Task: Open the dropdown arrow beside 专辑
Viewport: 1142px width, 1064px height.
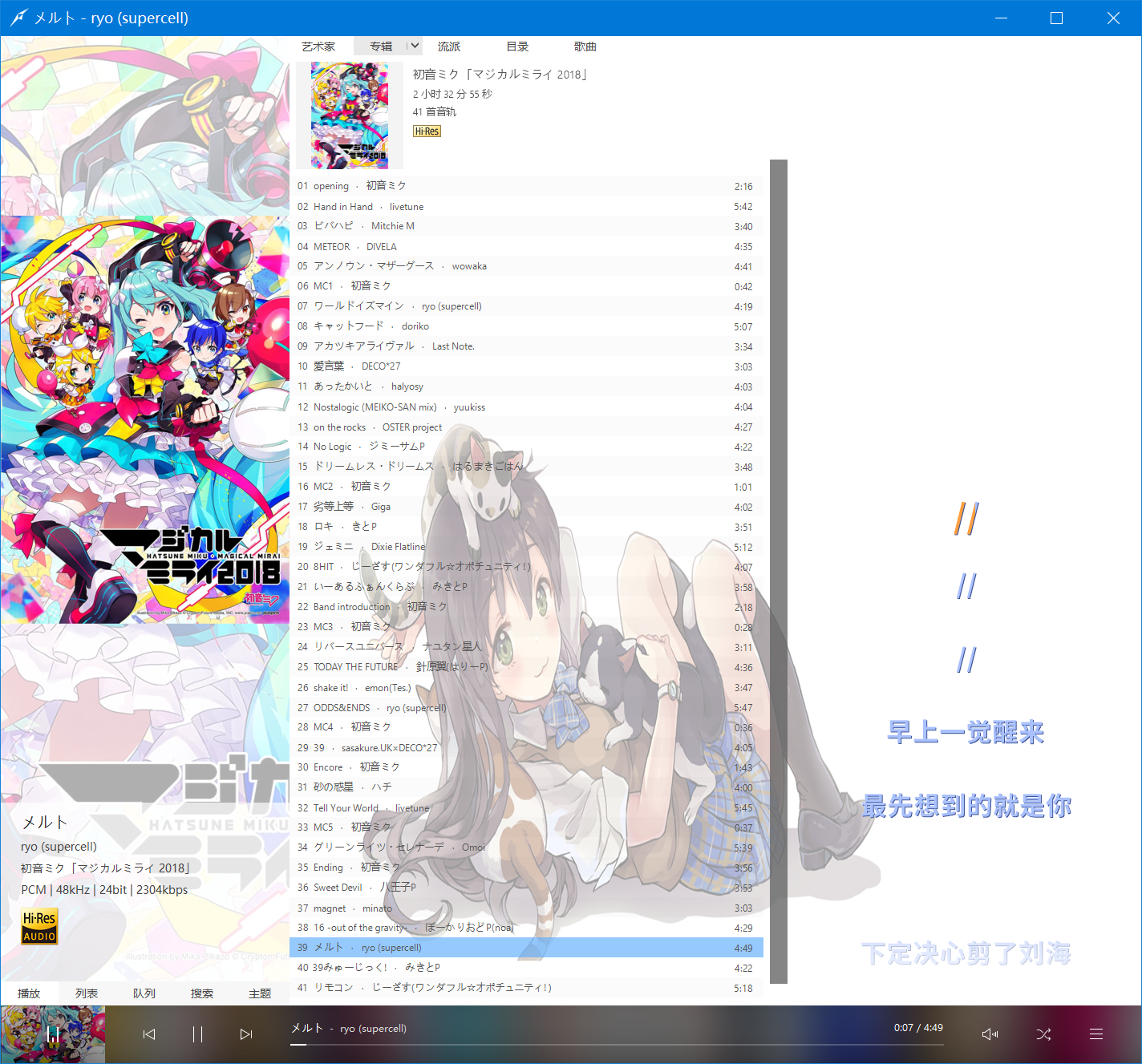Action: click(414, 47)
